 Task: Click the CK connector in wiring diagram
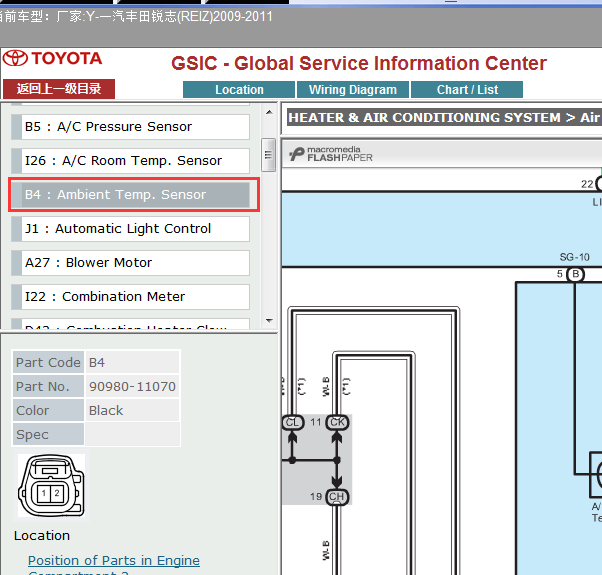pos(337,422)
